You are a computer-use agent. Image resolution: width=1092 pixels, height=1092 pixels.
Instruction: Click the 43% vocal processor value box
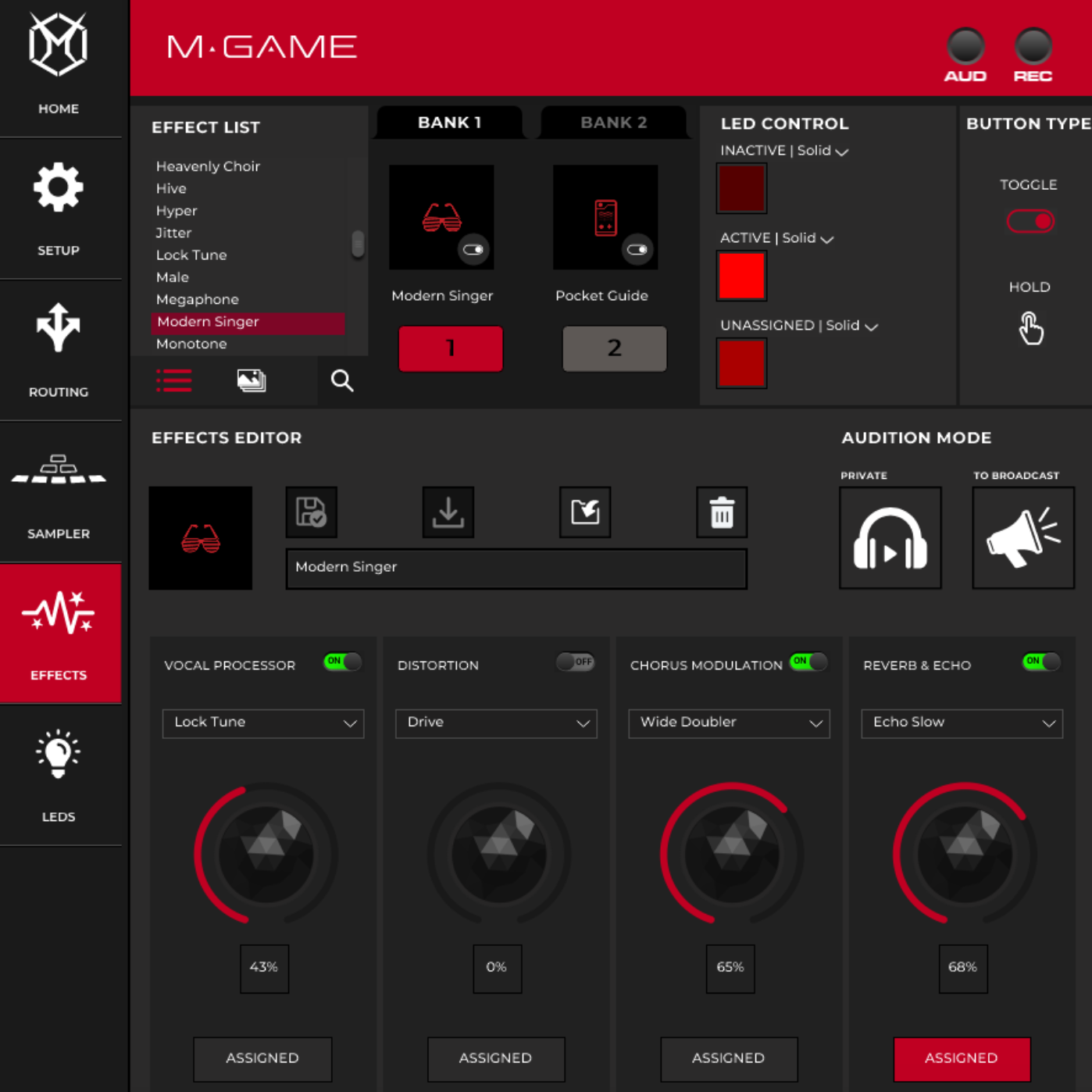coord(264,969)
